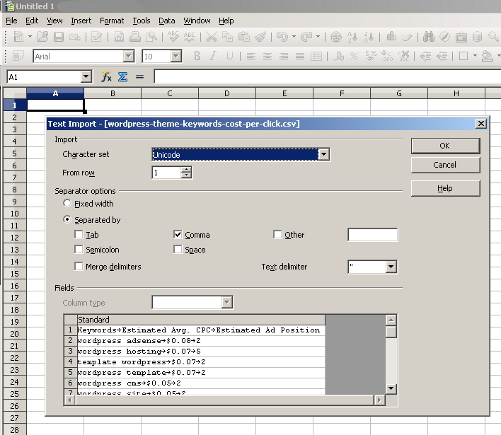Open the Text delimiter dropdown
This screenshot has width=501, height=435.
coord(391,267)
